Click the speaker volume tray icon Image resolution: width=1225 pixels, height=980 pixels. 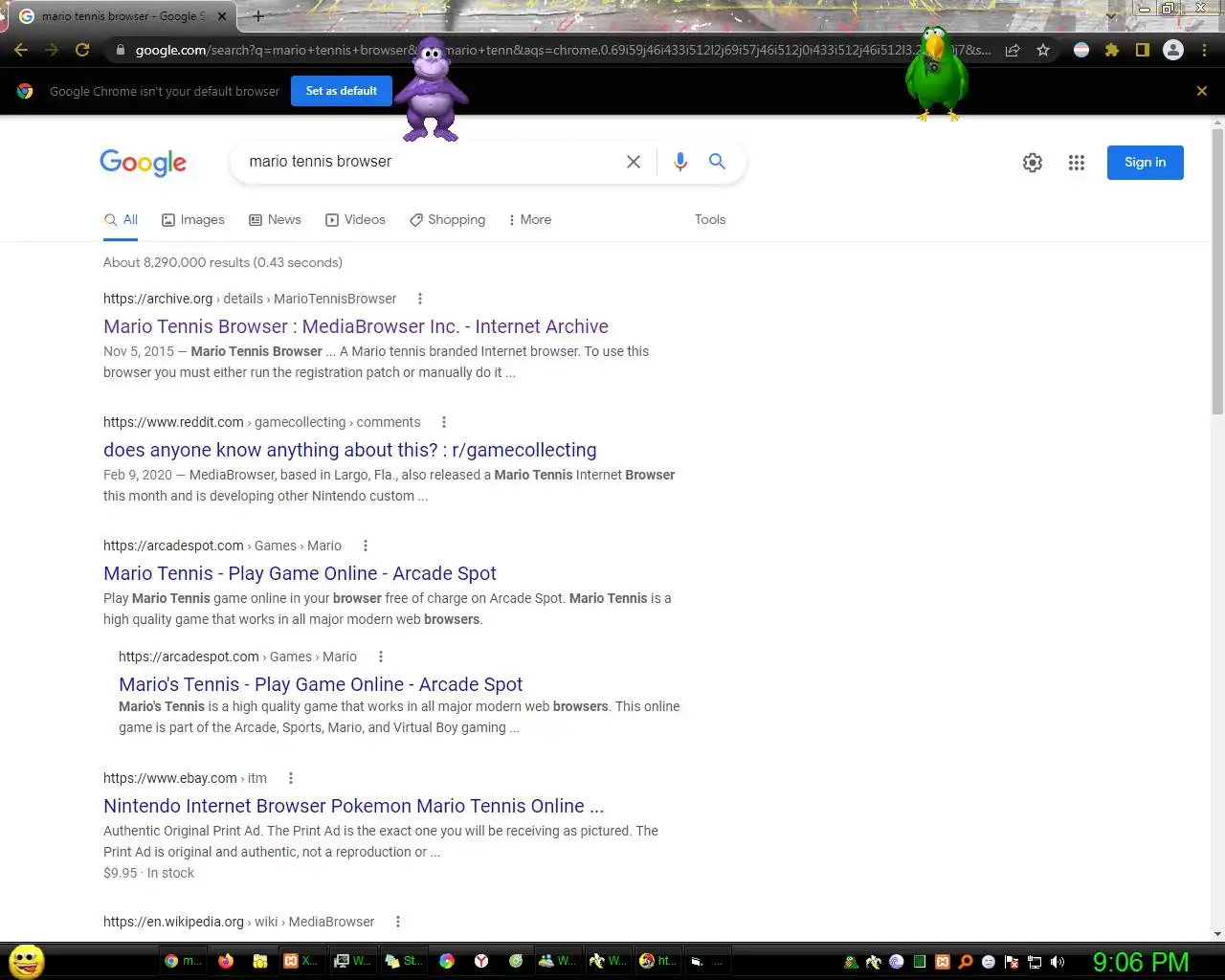tap(1058, 962)
